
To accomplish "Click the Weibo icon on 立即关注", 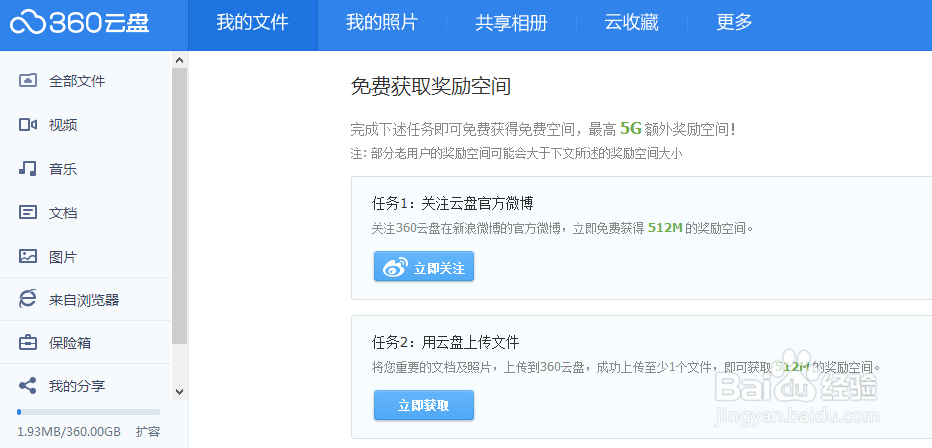I will pos(395,267).
